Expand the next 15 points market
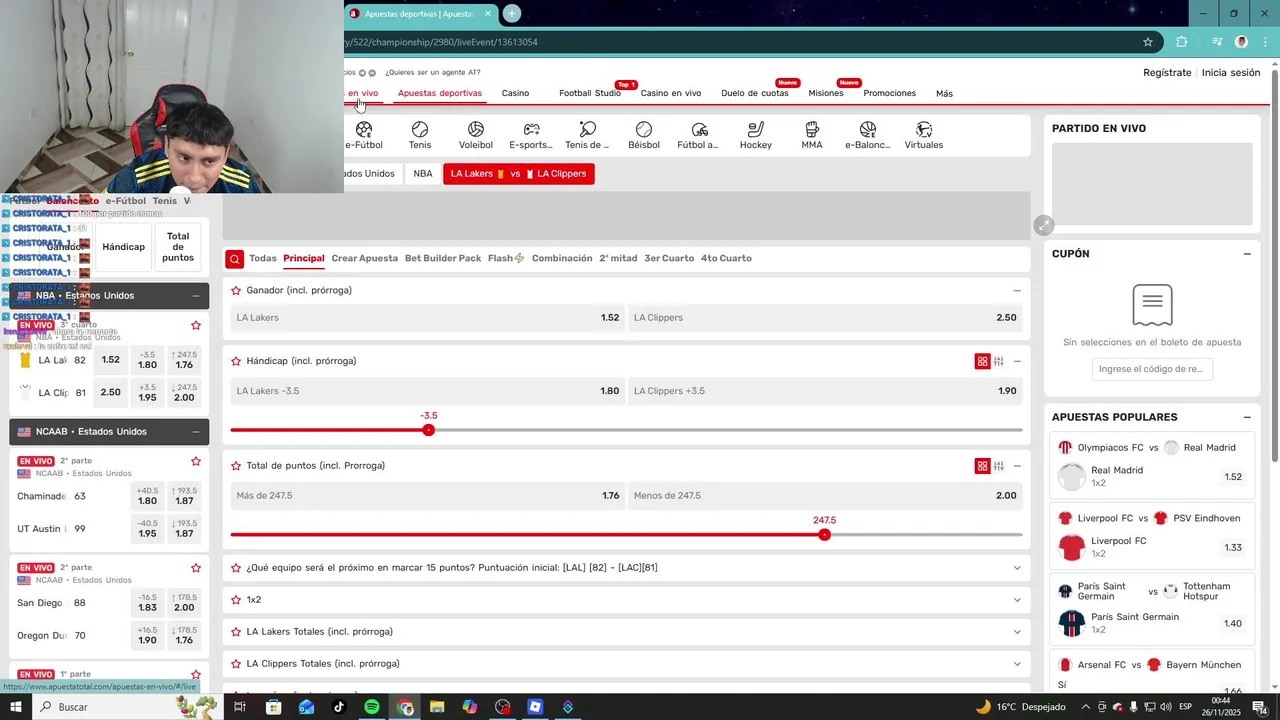The height and width of the screenshot is (720, 1280). point(1017,568)
